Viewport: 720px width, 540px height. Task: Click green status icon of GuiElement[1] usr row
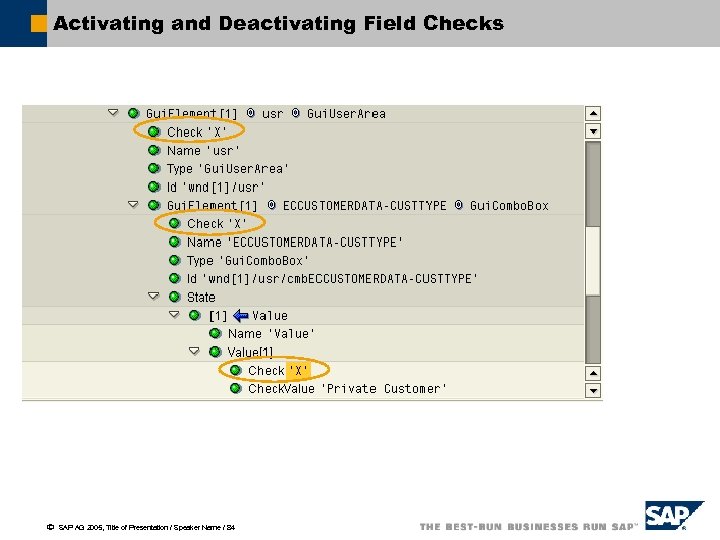(134, 113)
